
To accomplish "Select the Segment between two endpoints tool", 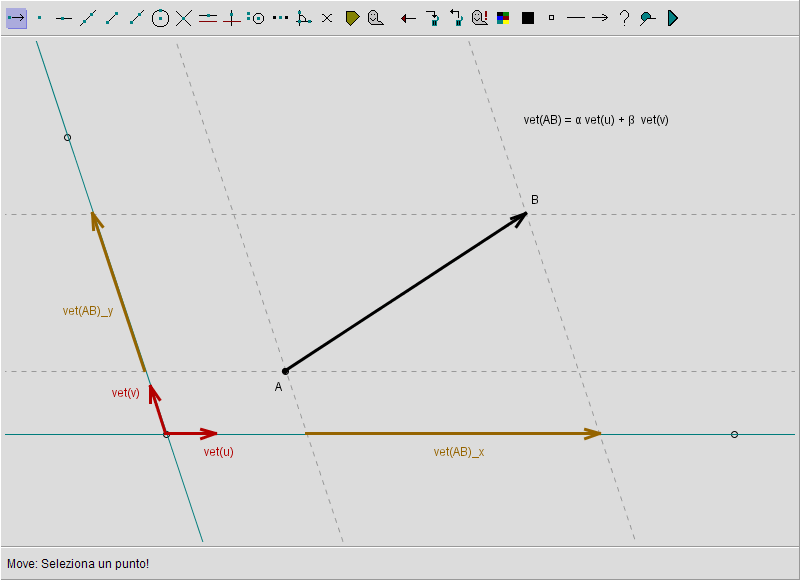I will (x=112, y=18).
